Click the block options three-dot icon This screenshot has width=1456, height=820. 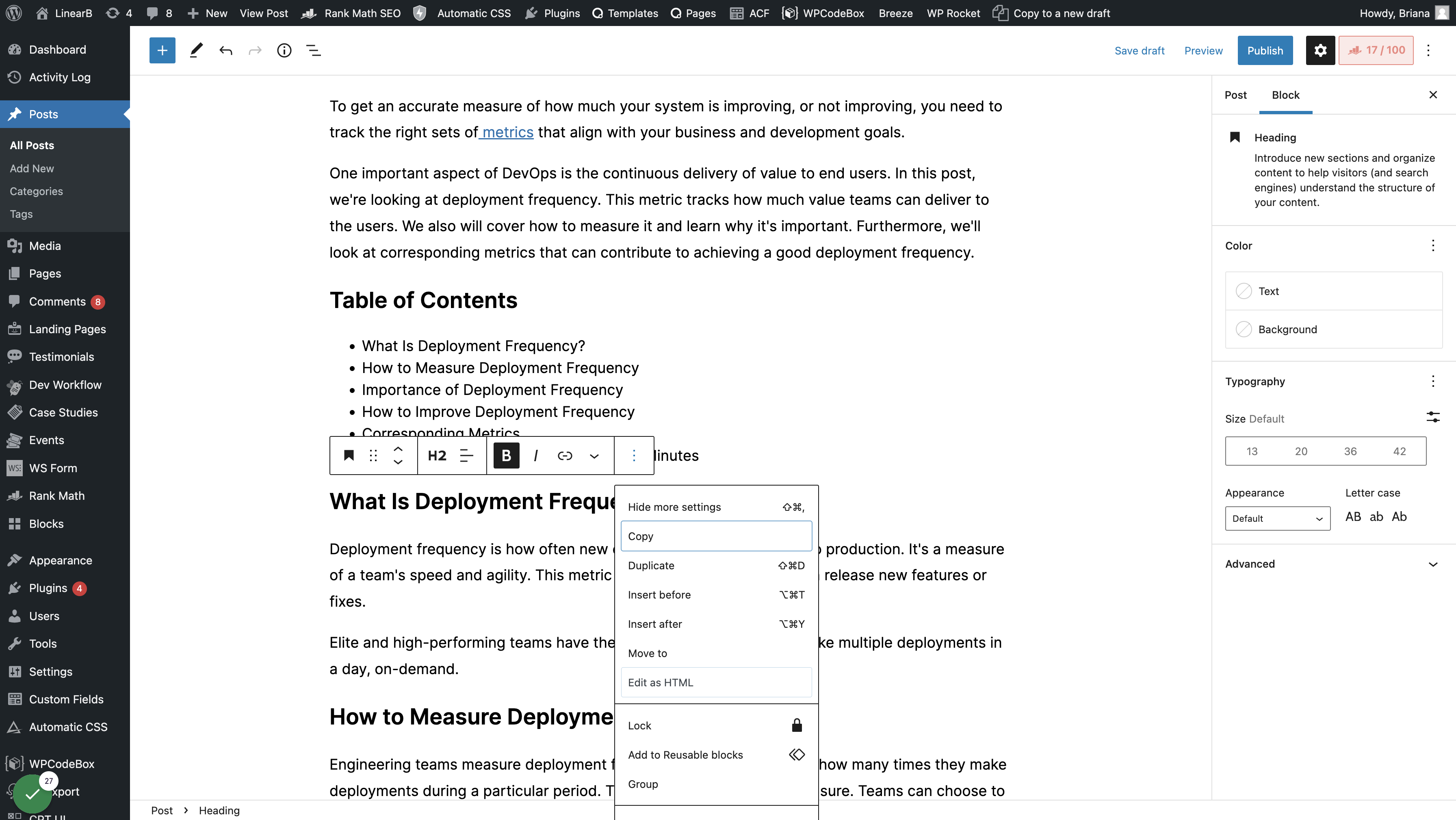click(634, 455)
